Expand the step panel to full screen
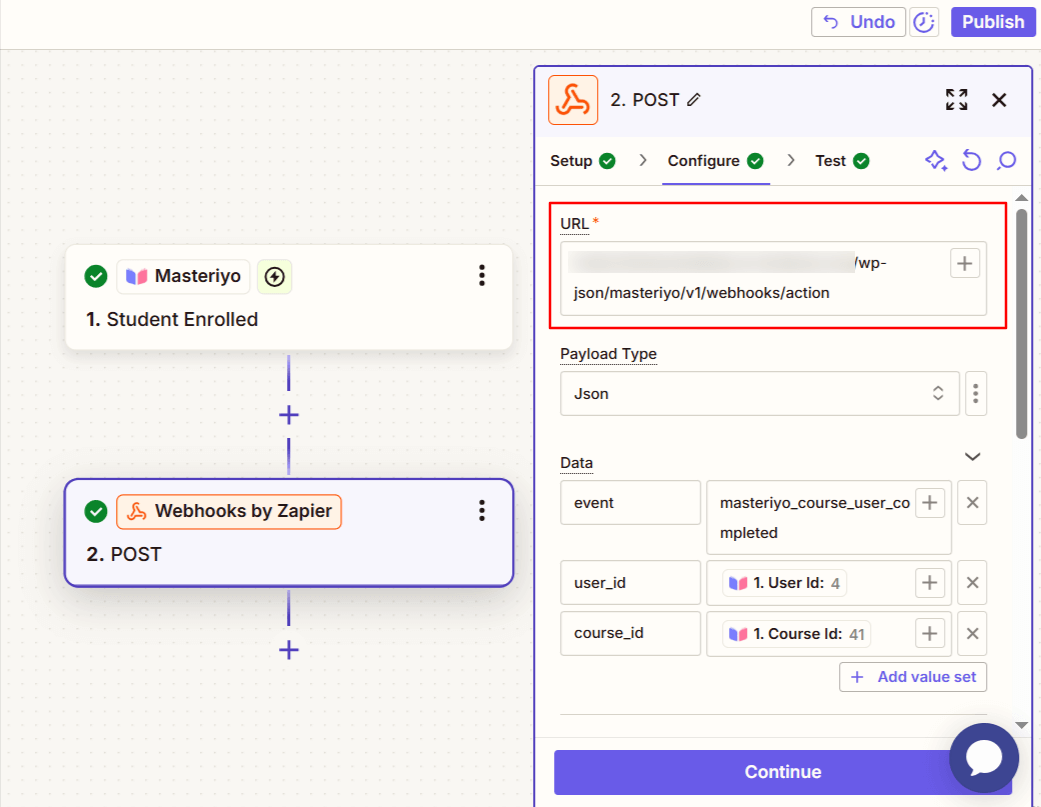This screenshot has width=1041, height=807. click(957, 100)
